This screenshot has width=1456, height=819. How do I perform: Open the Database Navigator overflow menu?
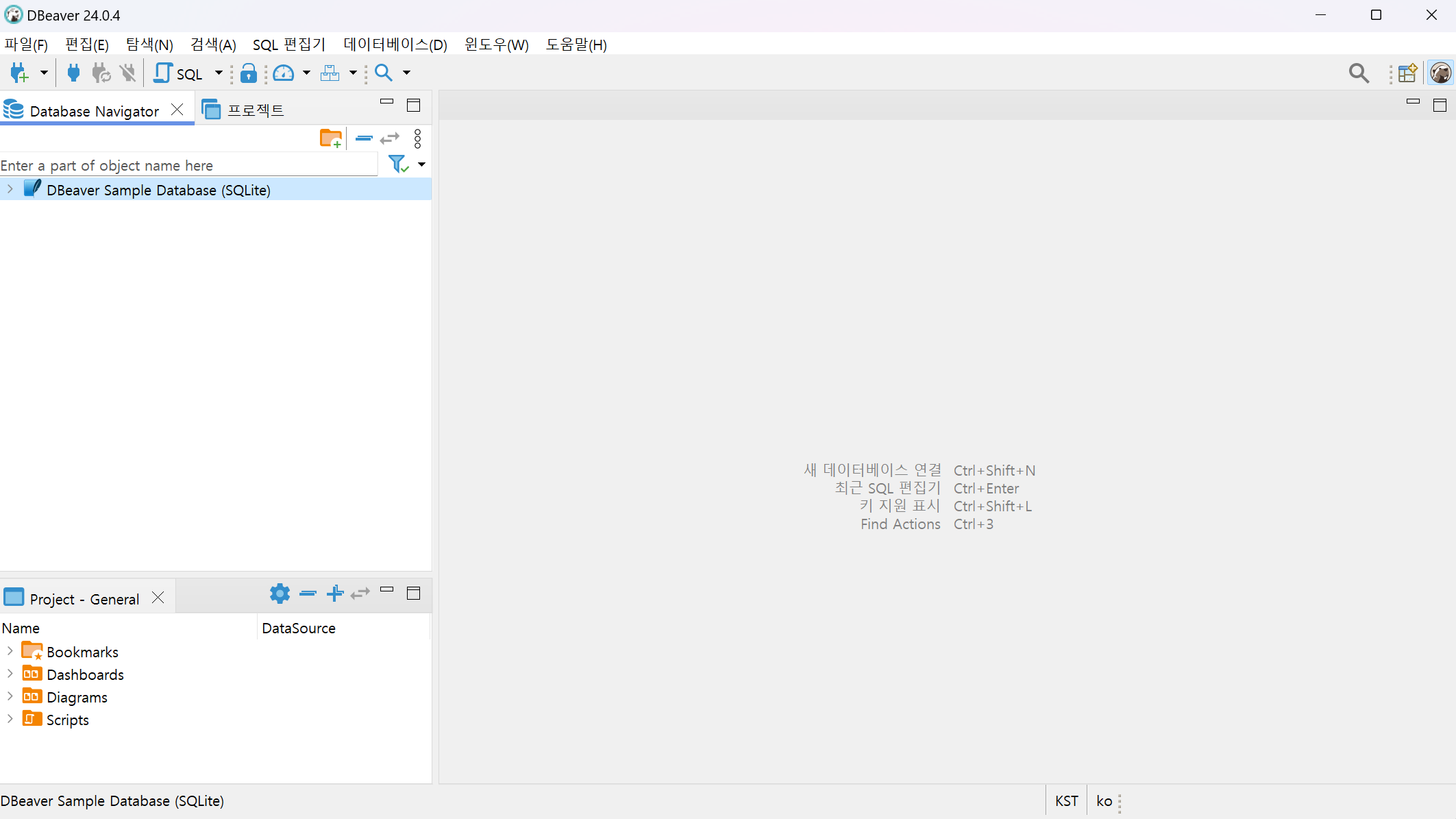pyautogui.click(x=418, y=139)
